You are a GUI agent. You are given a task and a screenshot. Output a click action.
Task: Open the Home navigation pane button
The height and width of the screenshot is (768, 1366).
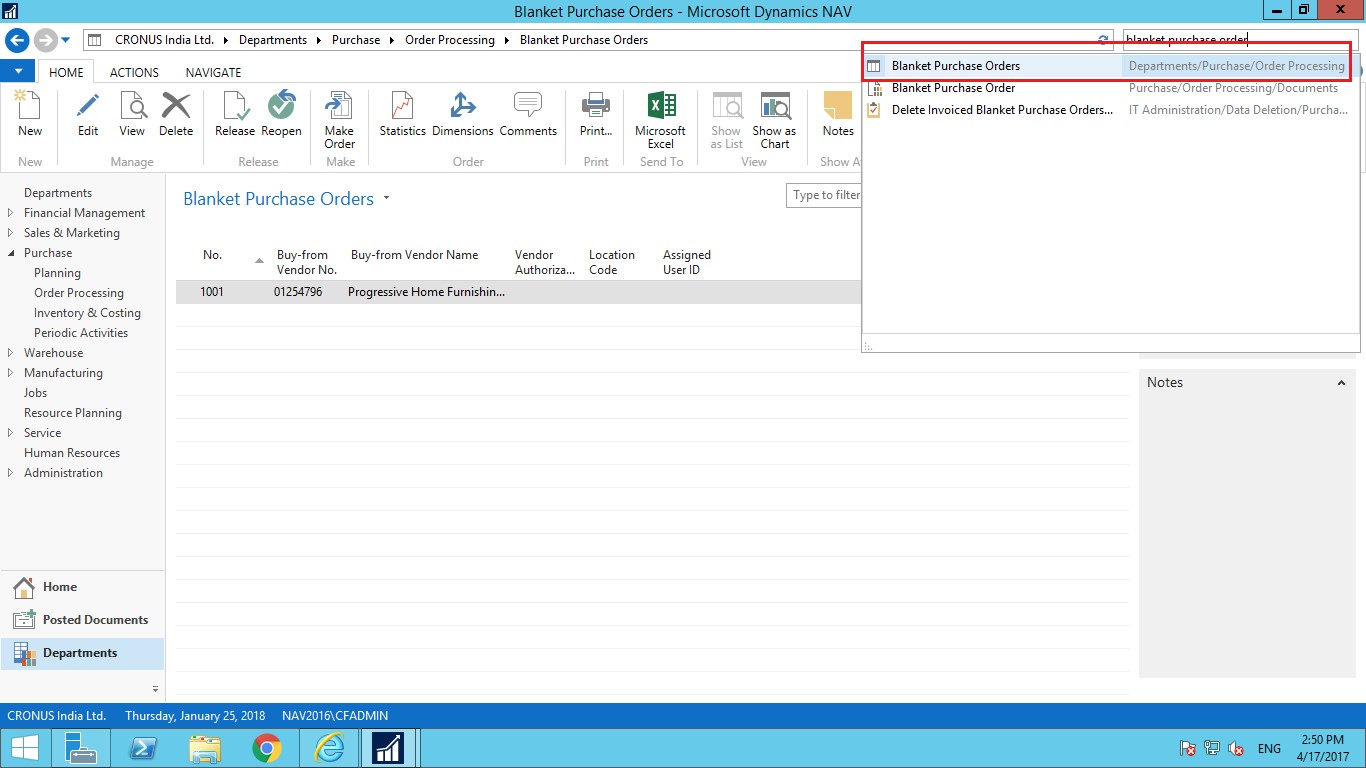[x=82, y=587]
